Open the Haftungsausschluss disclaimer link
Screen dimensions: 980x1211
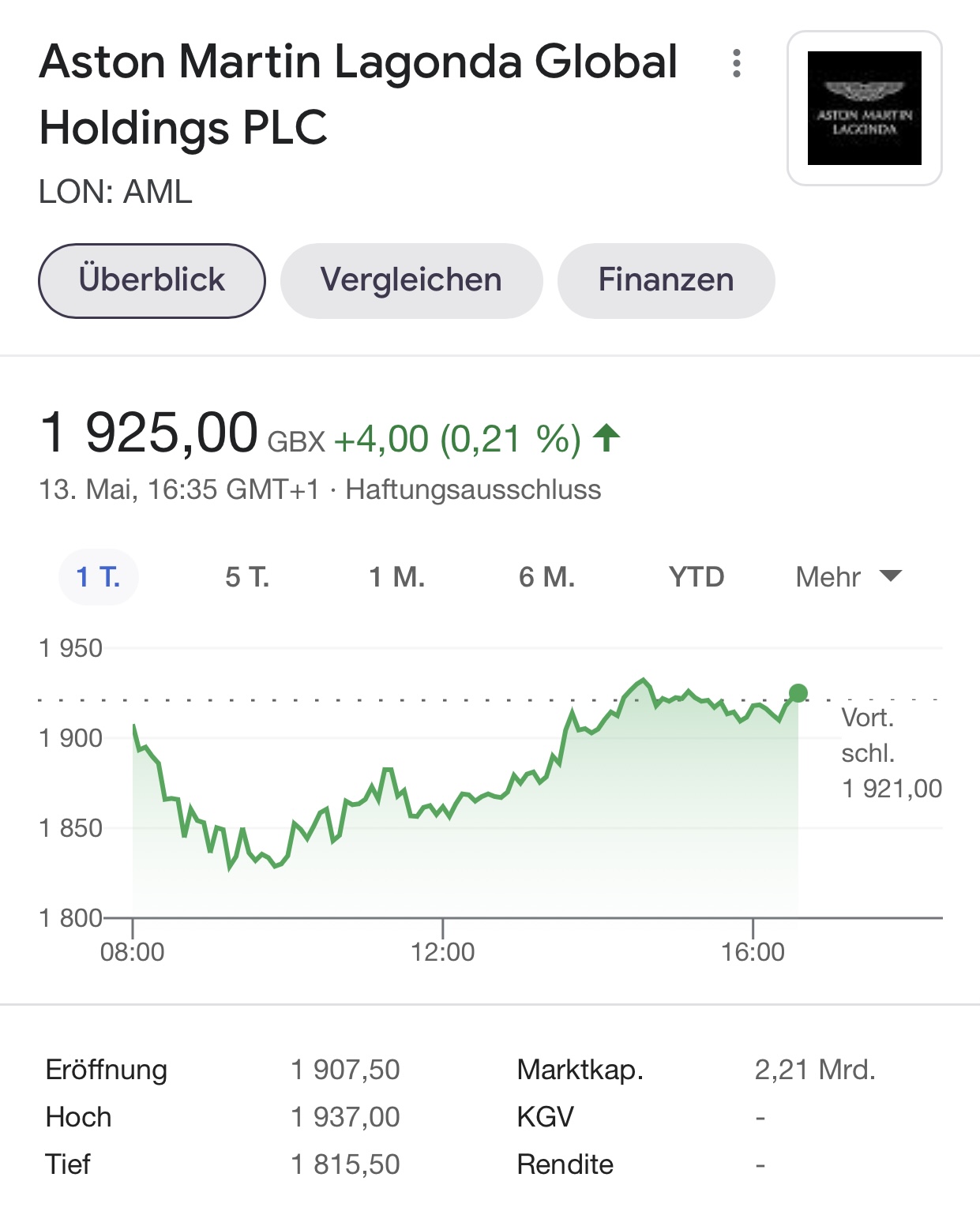[473, 489]
